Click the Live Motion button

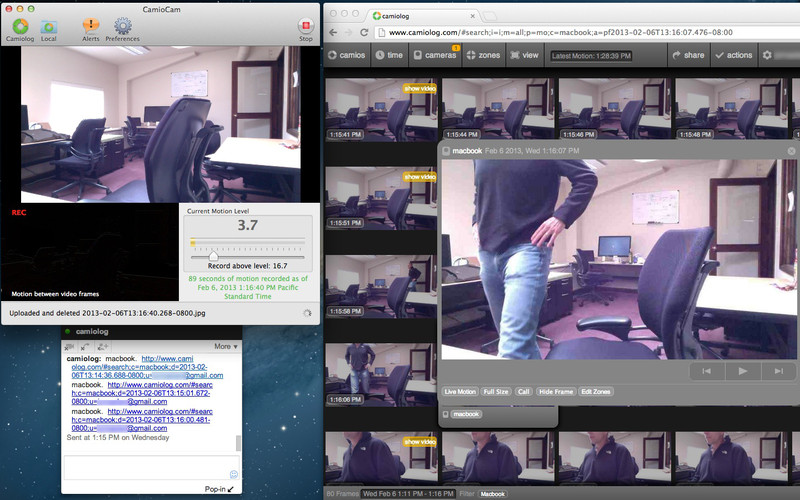tap(459, 392)
